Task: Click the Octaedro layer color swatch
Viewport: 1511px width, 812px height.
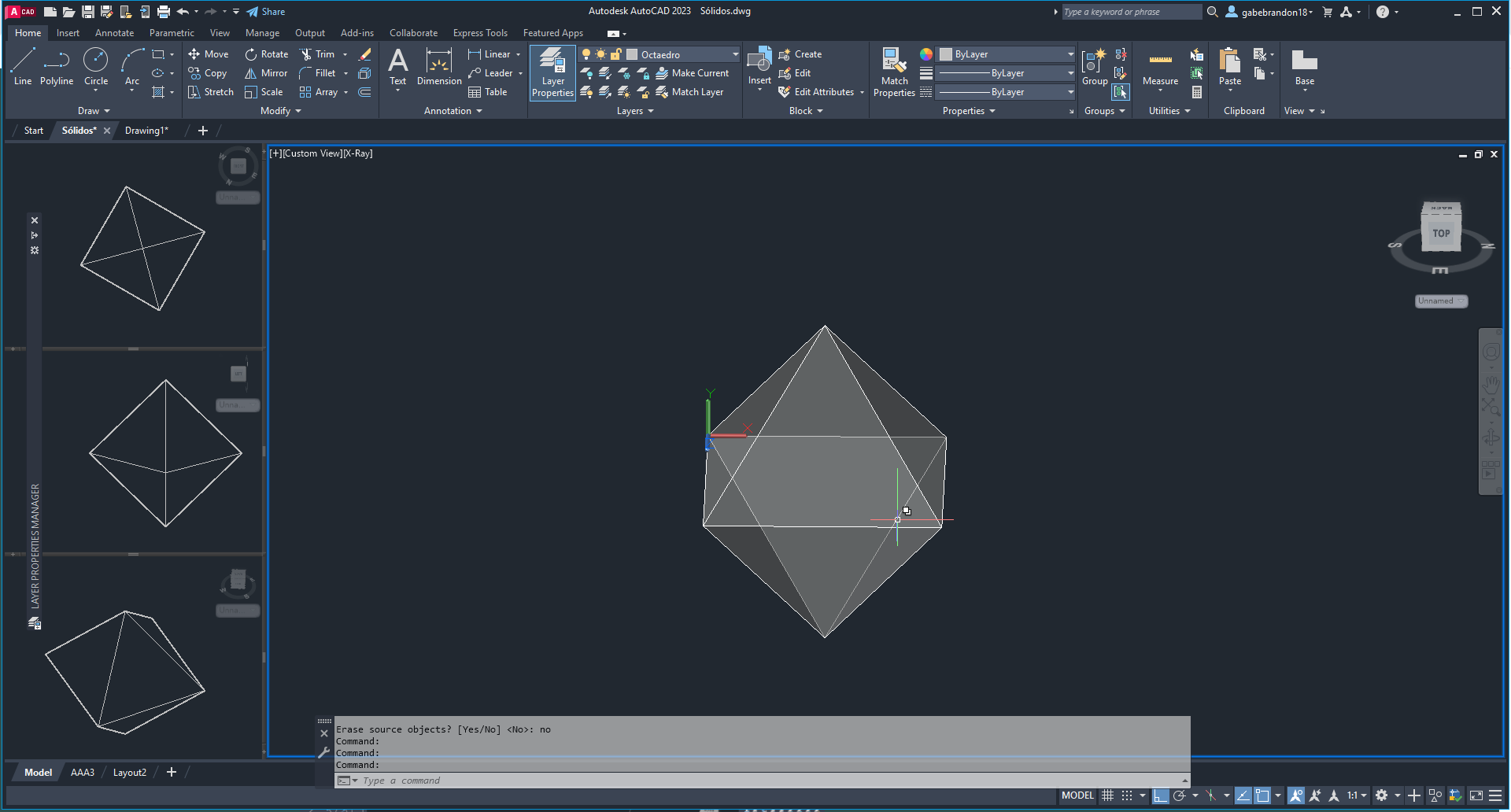Action: 632,54
